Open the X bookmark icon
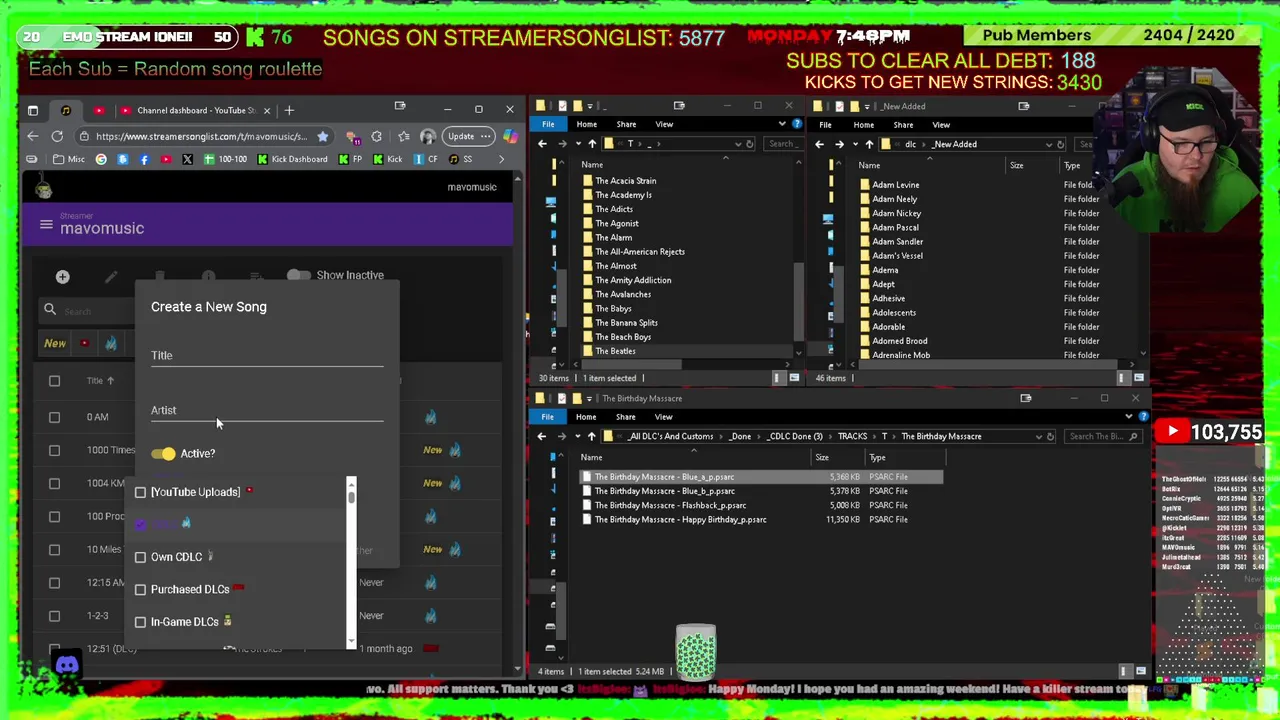The image size is (1280, 720). click(x=187, y=159)
